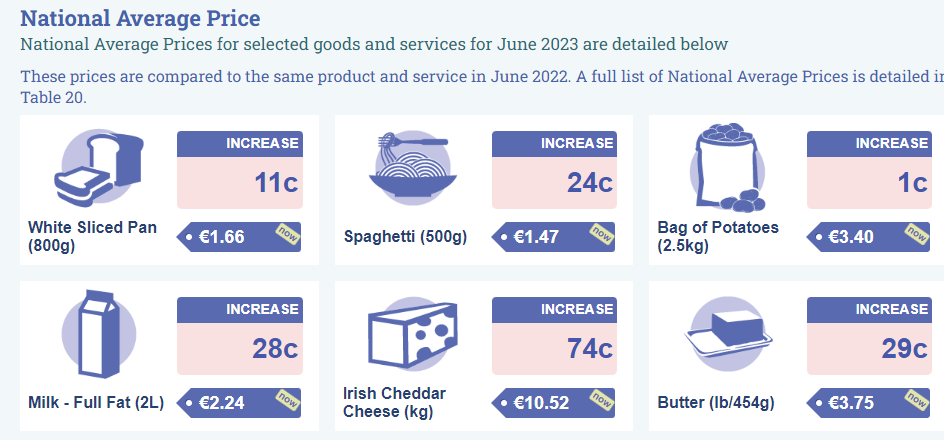Viewport: 944px width, 440px height.
Task: Click the sliced bread loaf icon
Action: [x=99, y=167]
